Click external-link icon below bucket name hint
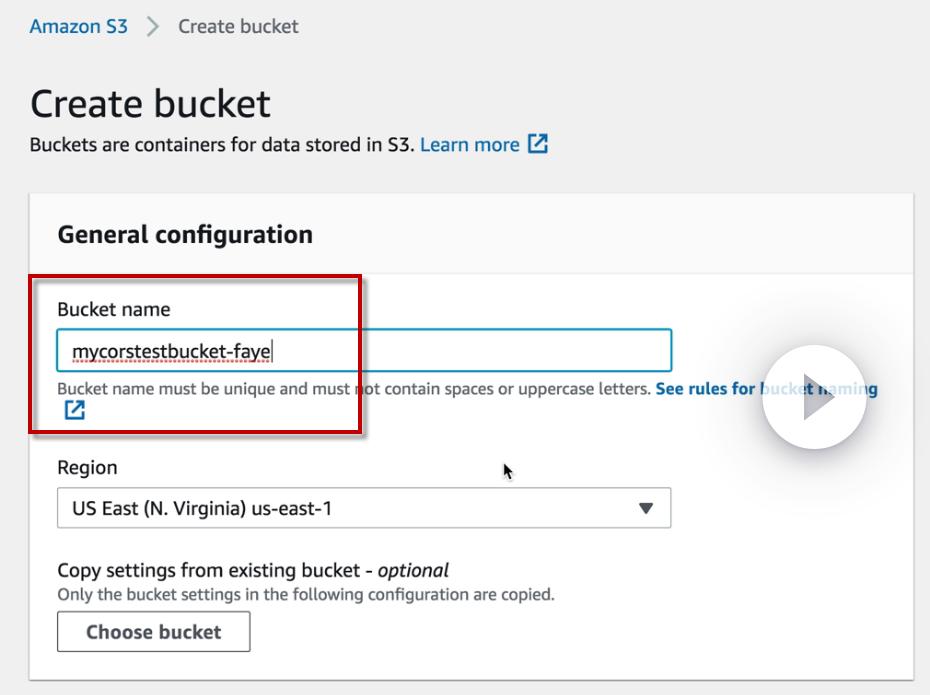 (x=75, y=410)
